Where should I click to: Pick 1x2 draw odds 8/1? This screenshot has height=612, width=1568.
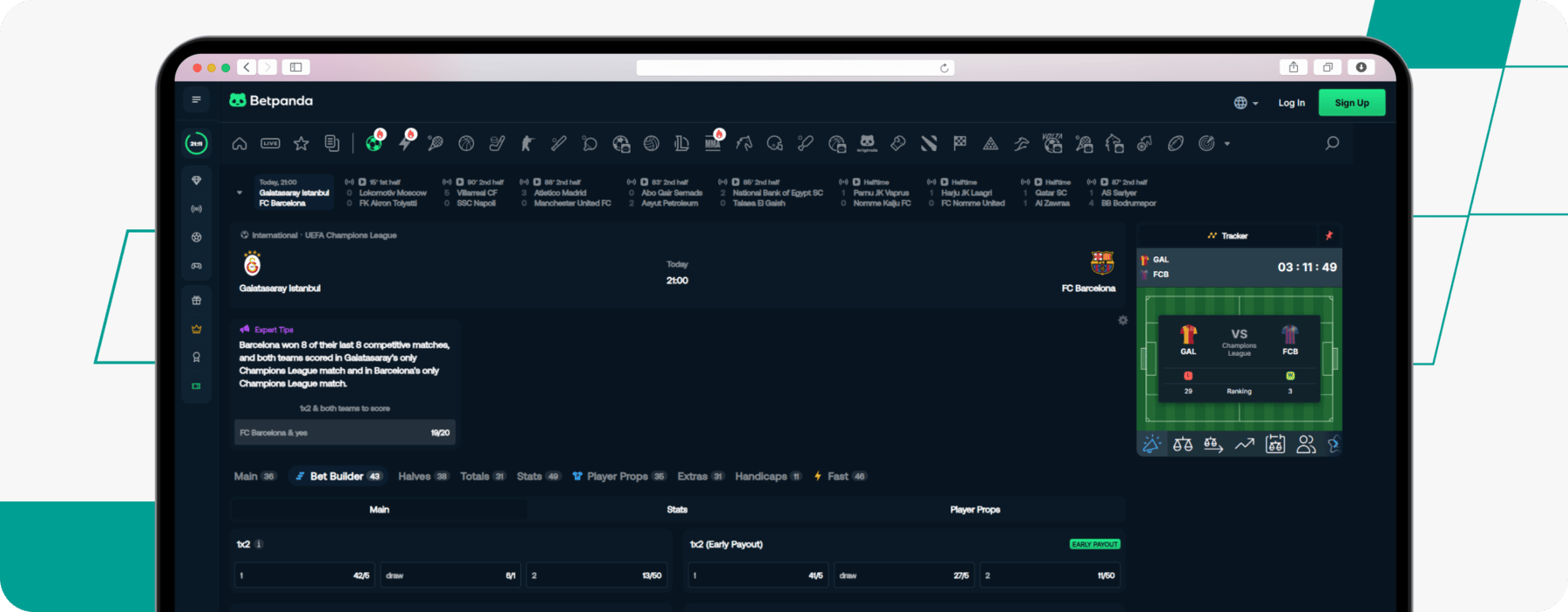pos(450,575)
